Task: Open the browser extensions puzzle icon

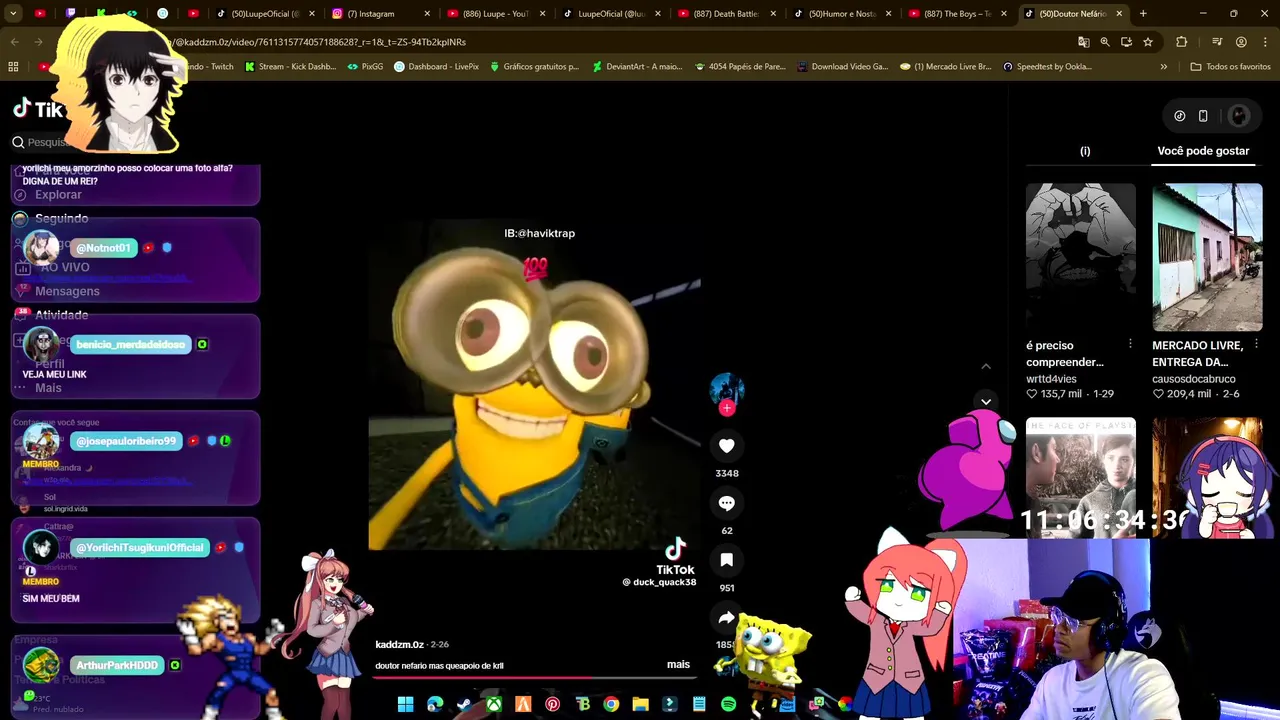Action: [1181, 42]
